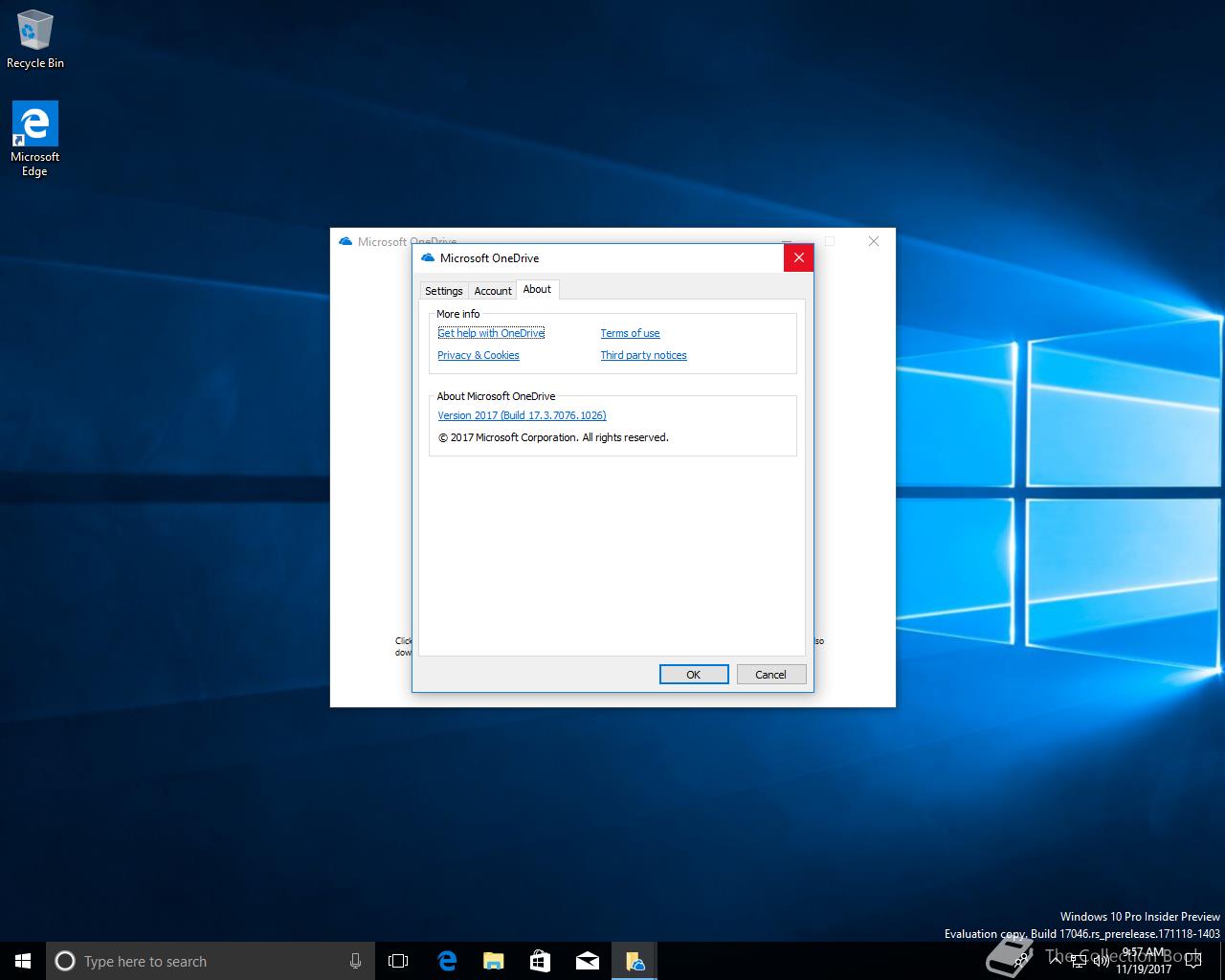Click the taskbar clock and date
Image resolution: width=1225 pixels, height=980 pixels.
1144,961
